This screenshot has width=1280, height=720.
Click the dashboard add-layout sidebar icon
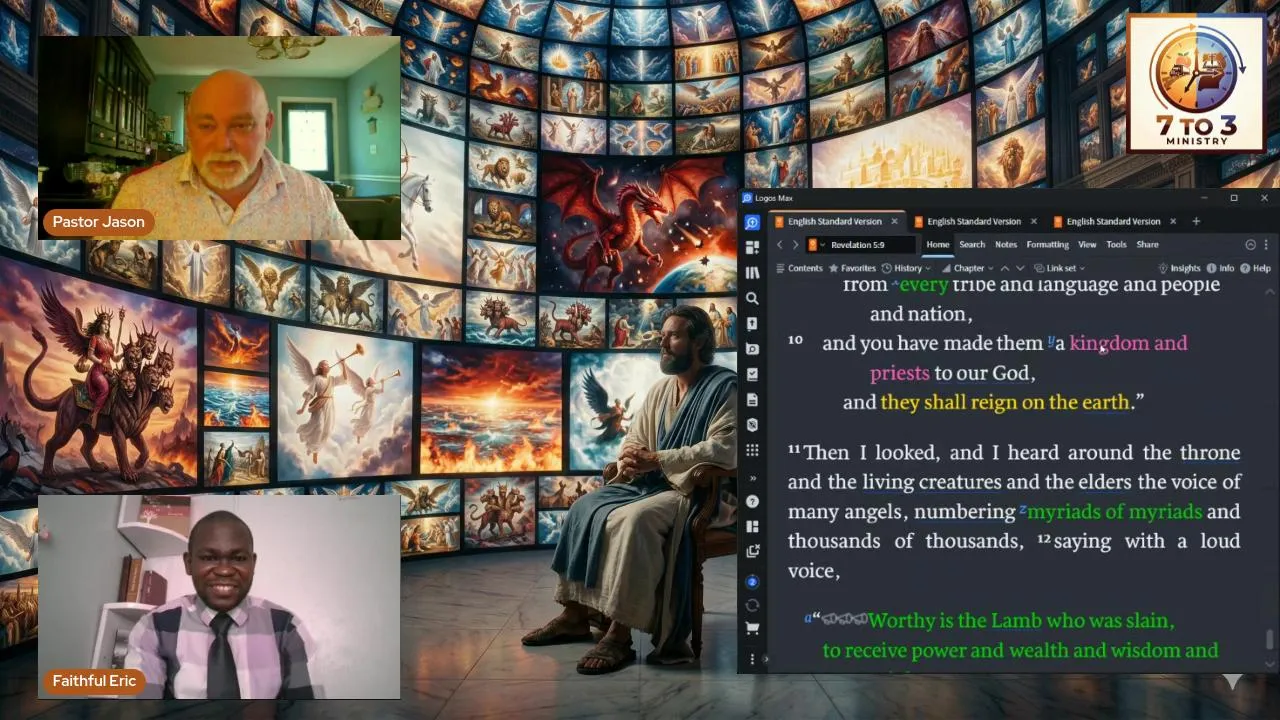[x=752, y=247]
